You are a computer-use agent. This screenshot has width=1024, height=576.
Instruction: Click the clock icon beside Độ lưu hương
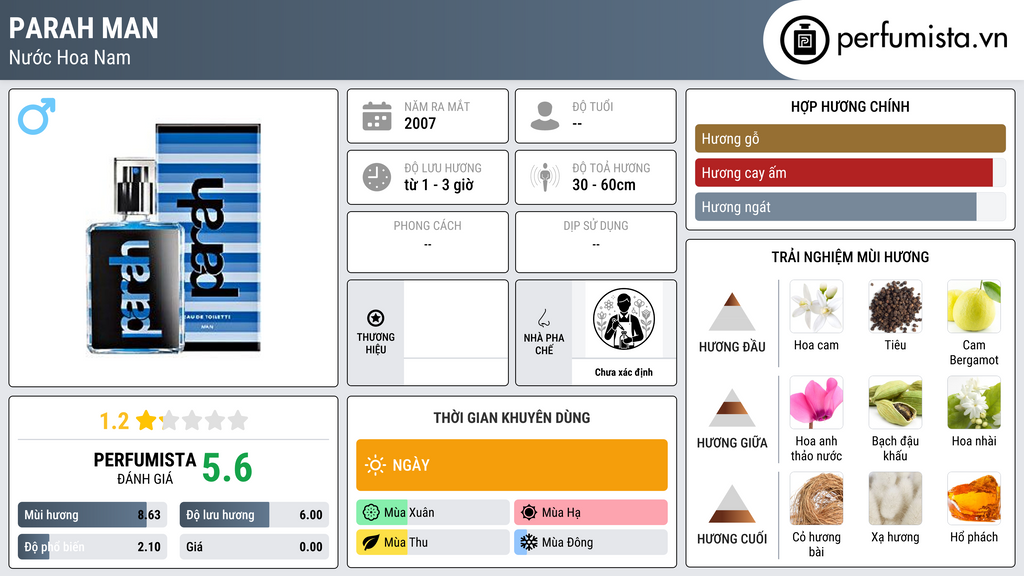pyautogui.click(x=377, y=177)
